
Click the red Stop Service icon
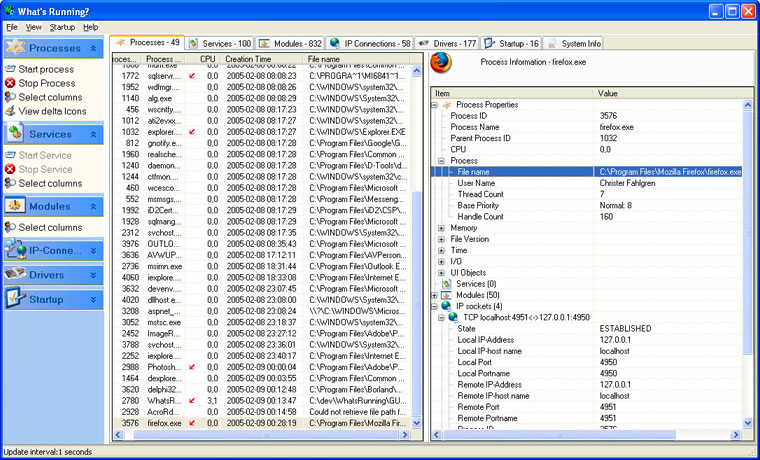(x=10, y=169)
